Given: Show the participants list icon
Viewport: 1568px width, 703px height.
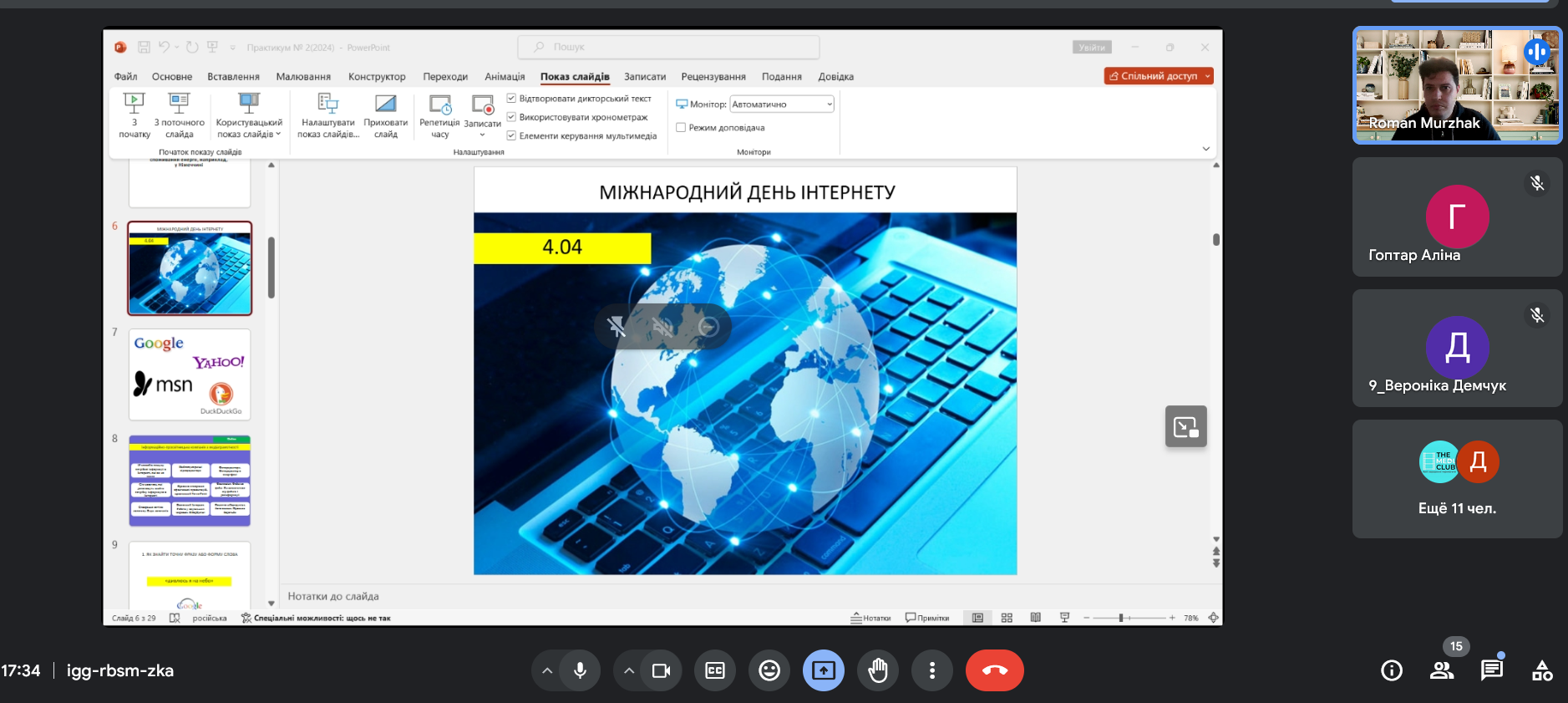Looking at the screenshot, I should (x=1442, y=670).
